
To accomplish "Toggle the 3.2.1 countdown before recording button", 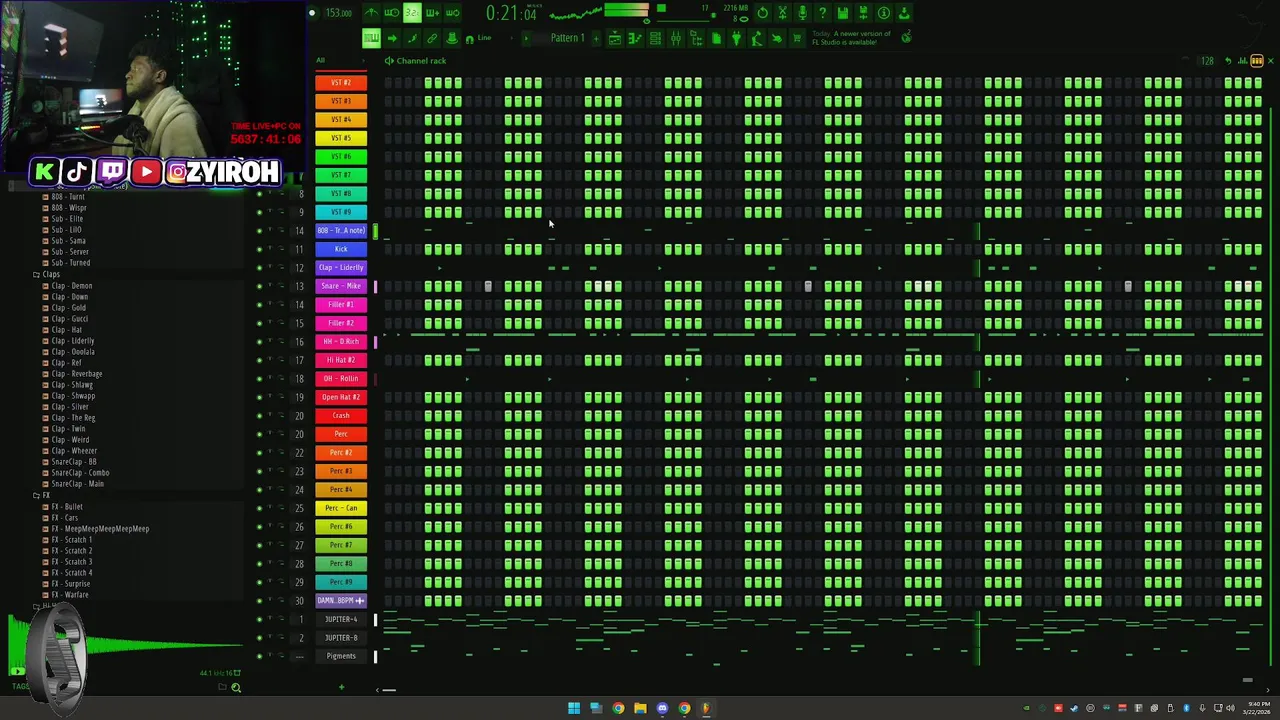I will coord(411,13).
